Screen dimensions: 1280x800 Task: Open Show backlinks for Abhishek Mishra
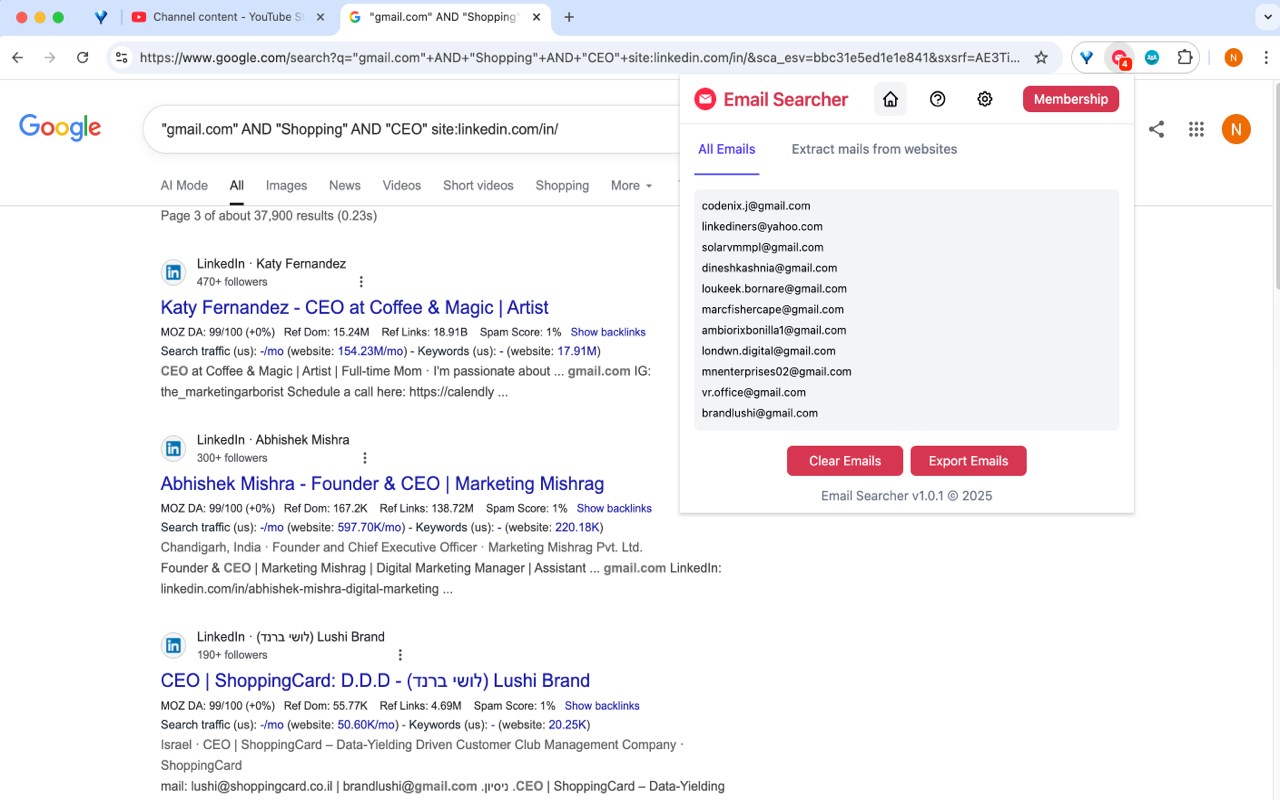pos(614,507)
